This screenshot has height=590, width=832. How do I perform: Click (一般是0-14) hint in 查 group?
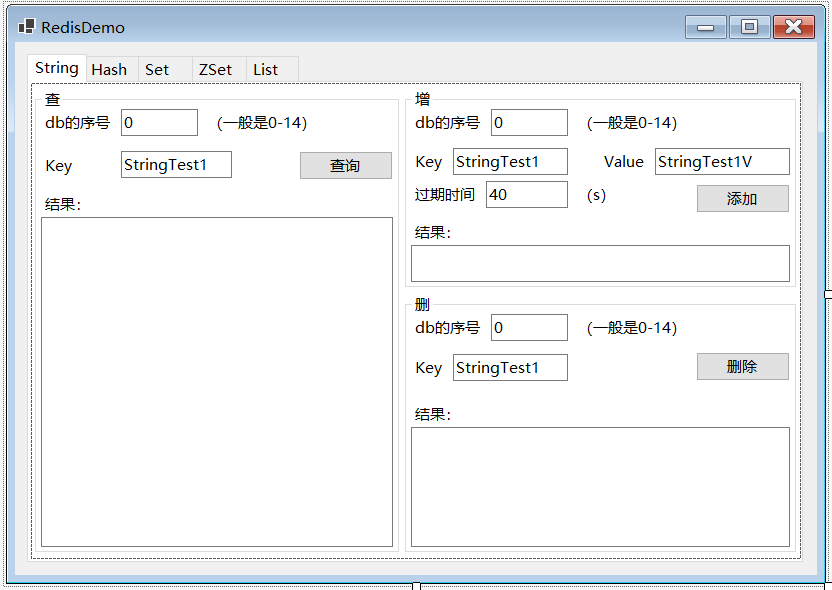pyautogui.click(x=262, y=123)
